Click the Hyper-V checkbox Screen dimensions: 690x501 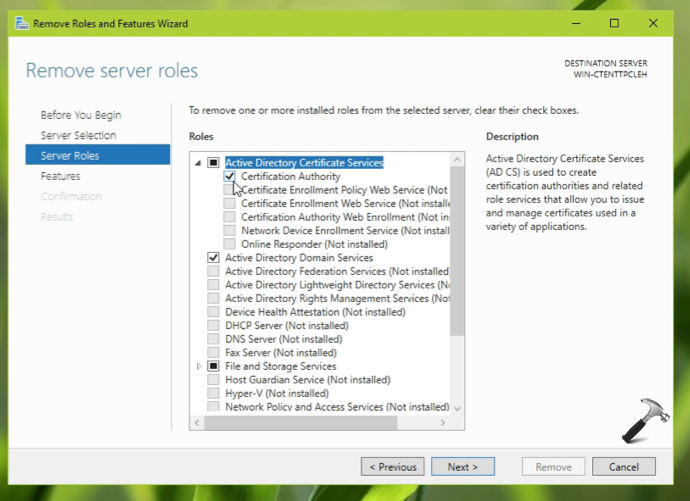click(213, 393)
